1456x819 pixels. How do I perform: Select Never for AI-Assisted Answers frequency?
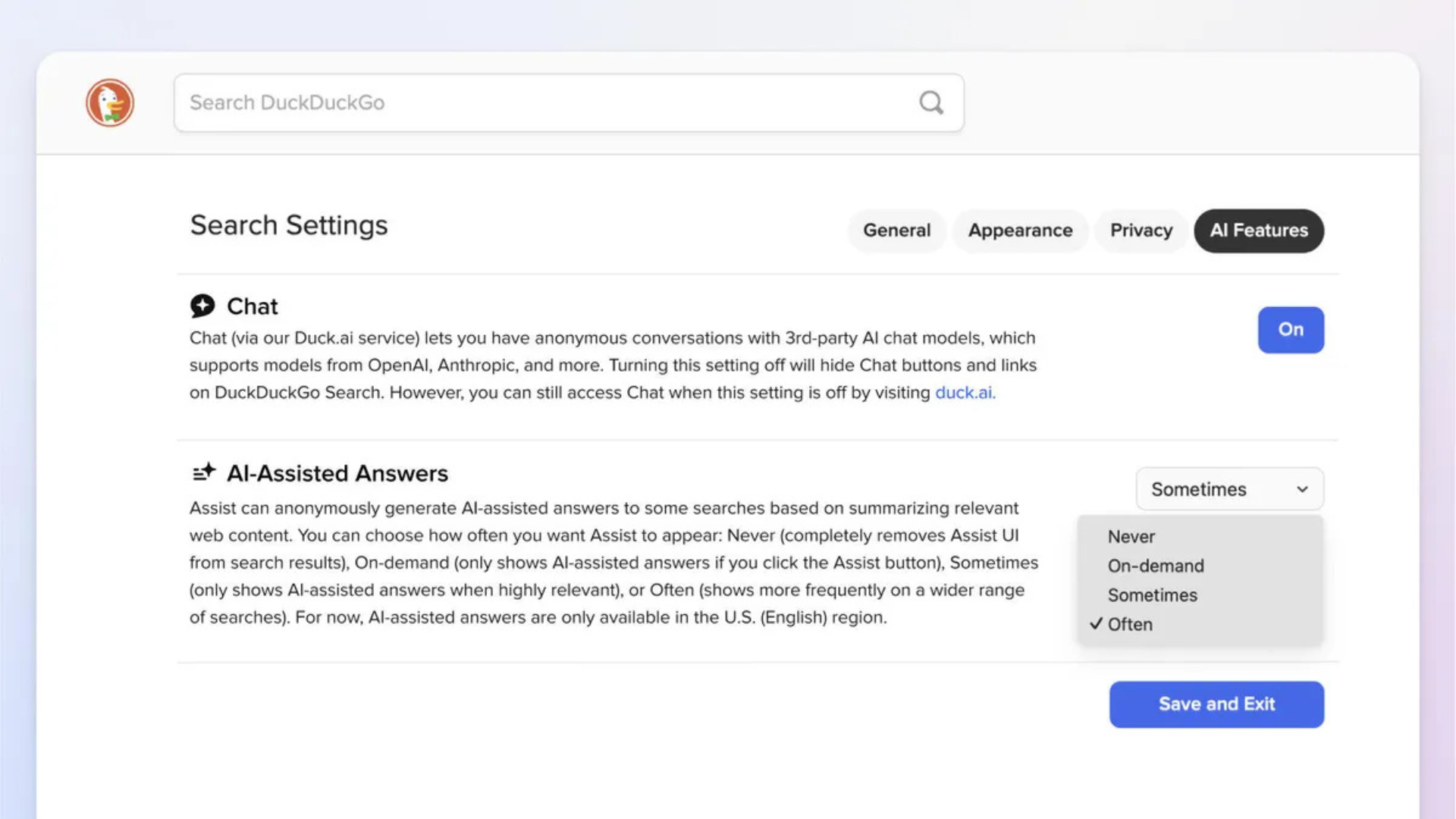[1131, 536]
